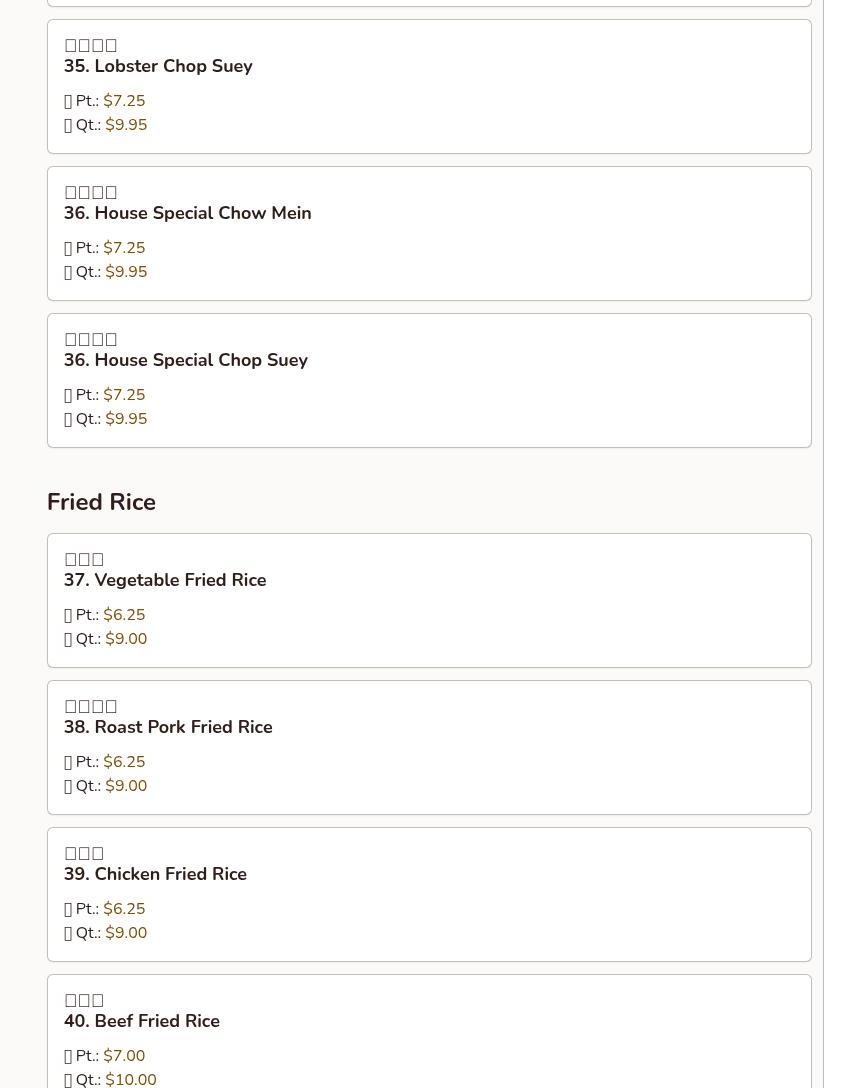The width and height of the screenshot is (844, 1088).
Task: Select Beef Fried Rice pint price $7.00
Action: tap(124, 1056)
